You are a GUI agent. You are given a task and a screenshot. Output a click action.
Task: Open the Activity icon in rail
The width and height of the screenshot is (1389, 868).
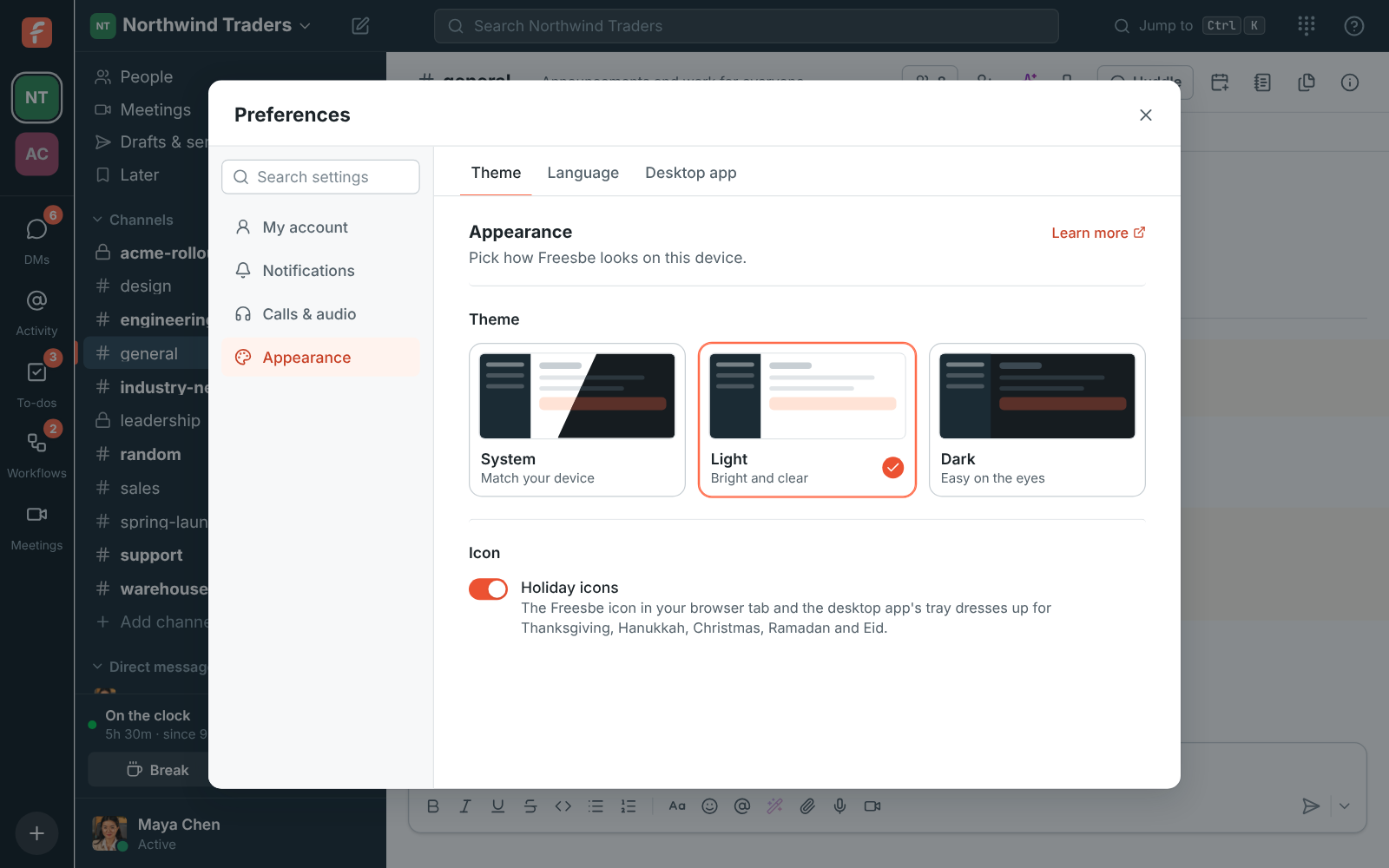[36, 311]
